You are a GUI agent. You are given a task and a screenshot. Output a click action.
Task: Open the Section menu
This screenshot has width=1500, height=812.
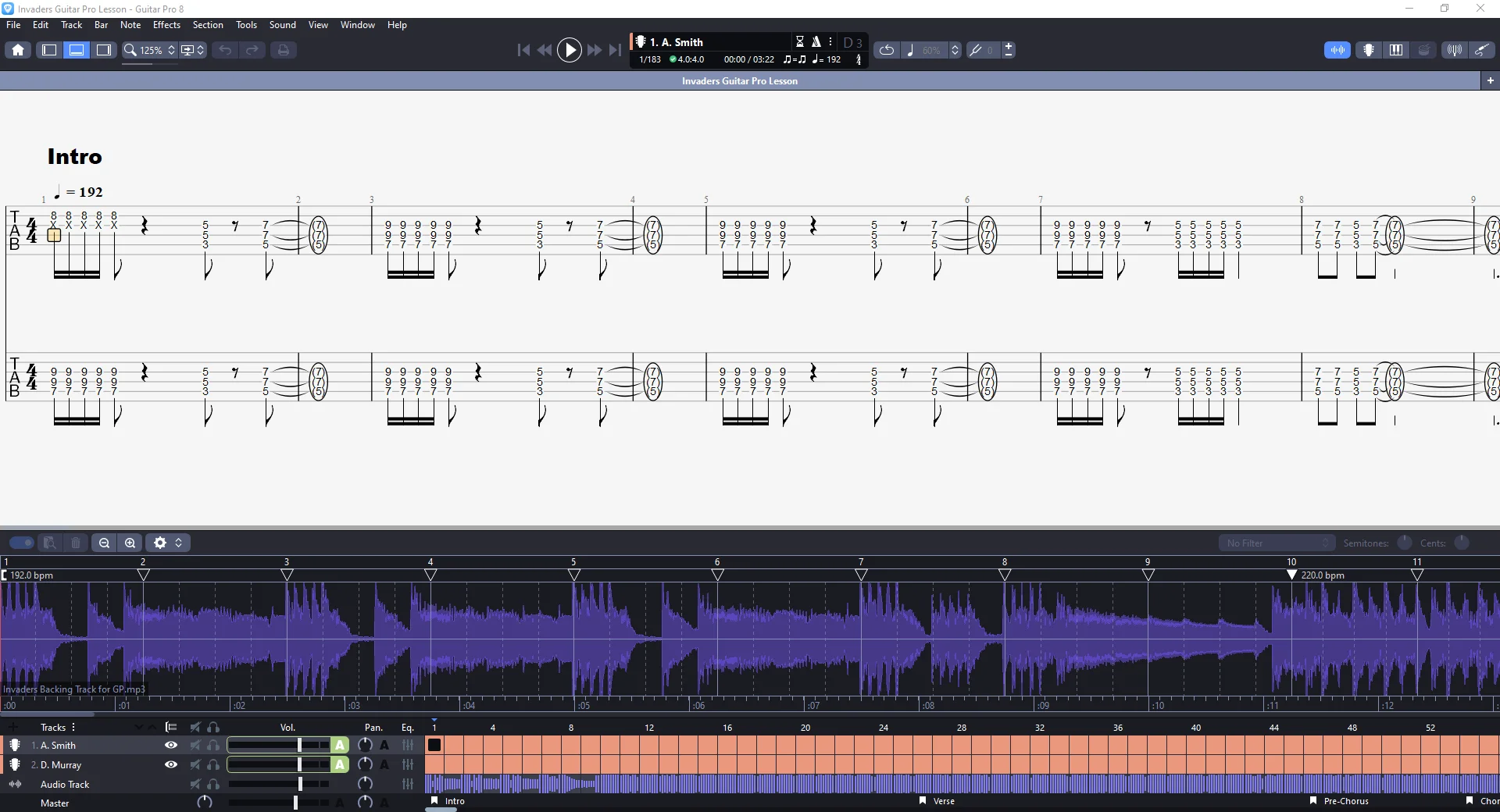pos(208,25)
